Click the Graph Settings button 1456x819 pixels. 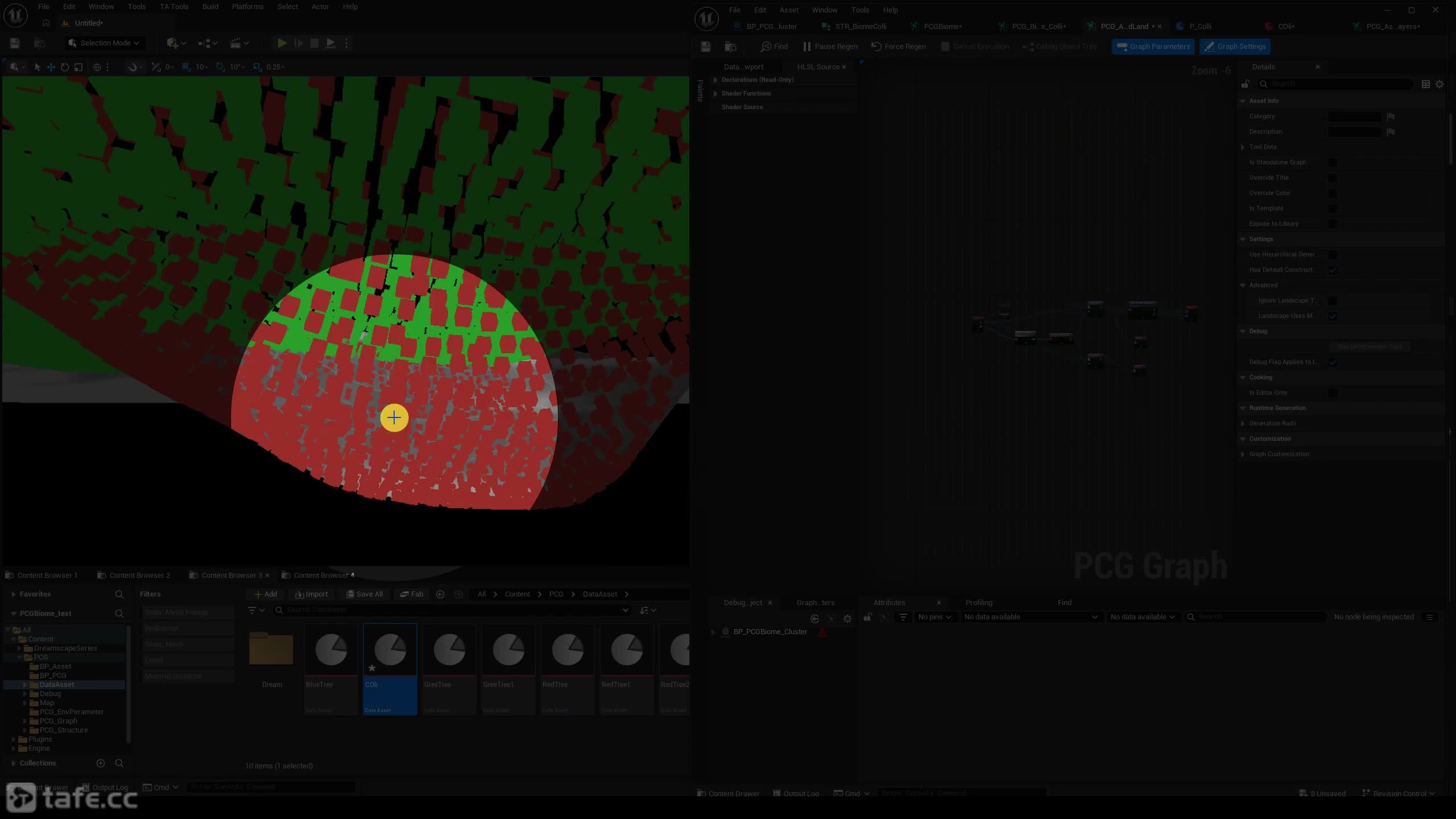[1235, 47]
